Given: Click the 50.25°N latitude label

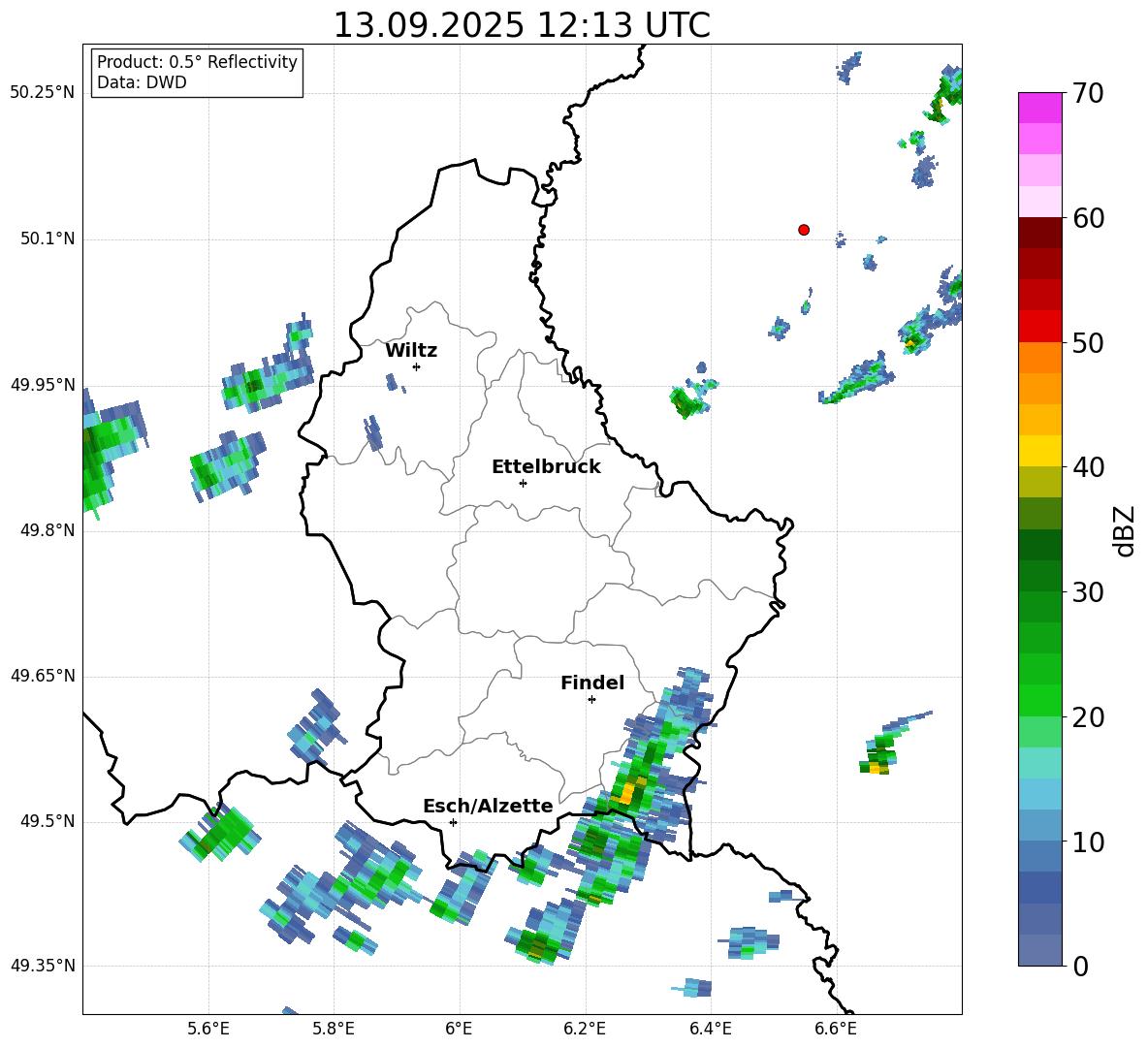Looking at the screenshot, I should tap(43, 93).
